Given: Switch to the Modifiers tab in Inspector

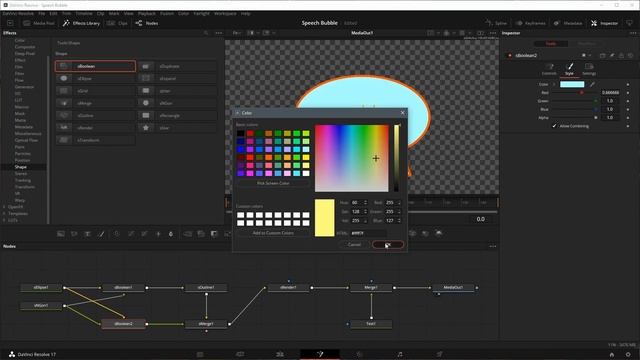Looking at the screenshot, I should (586, 44).
